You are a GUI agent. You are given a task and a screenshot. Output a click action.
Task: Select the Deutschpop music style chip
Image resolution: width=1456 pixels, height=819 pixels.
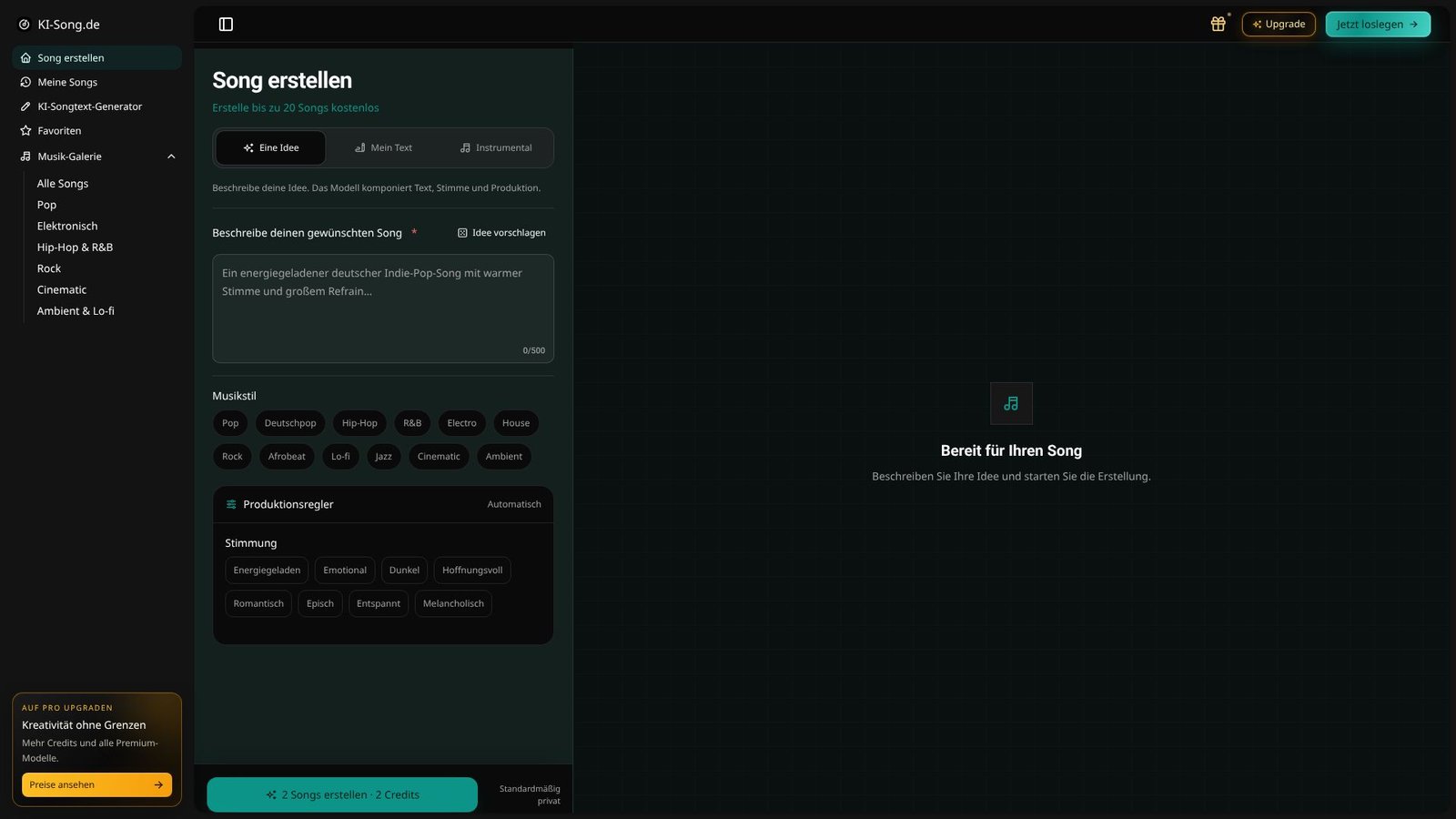coord(290,423)
